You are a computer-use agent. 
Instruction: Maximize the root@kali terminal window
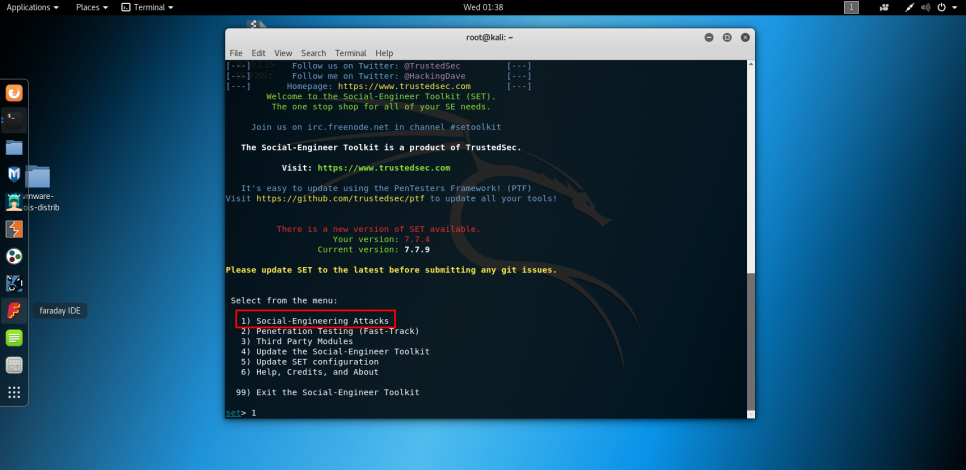727,38
